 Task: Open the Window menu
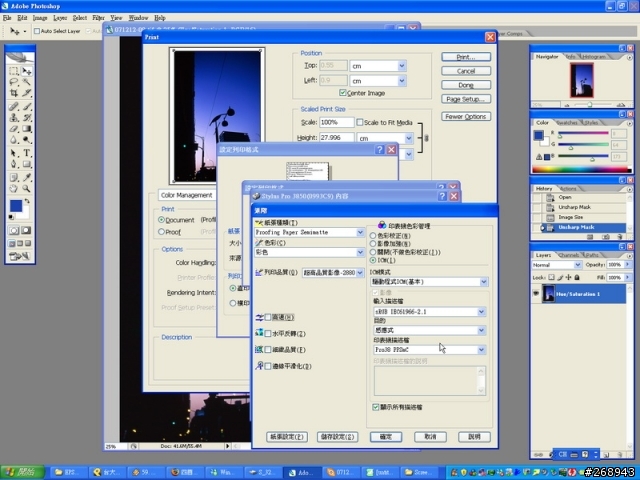click(138, 18)
